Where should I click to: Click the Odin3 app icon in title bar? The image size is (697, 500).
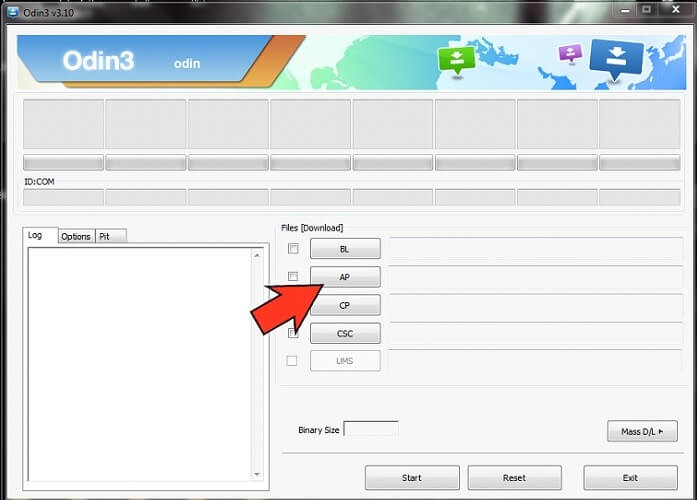pos(13,12)
